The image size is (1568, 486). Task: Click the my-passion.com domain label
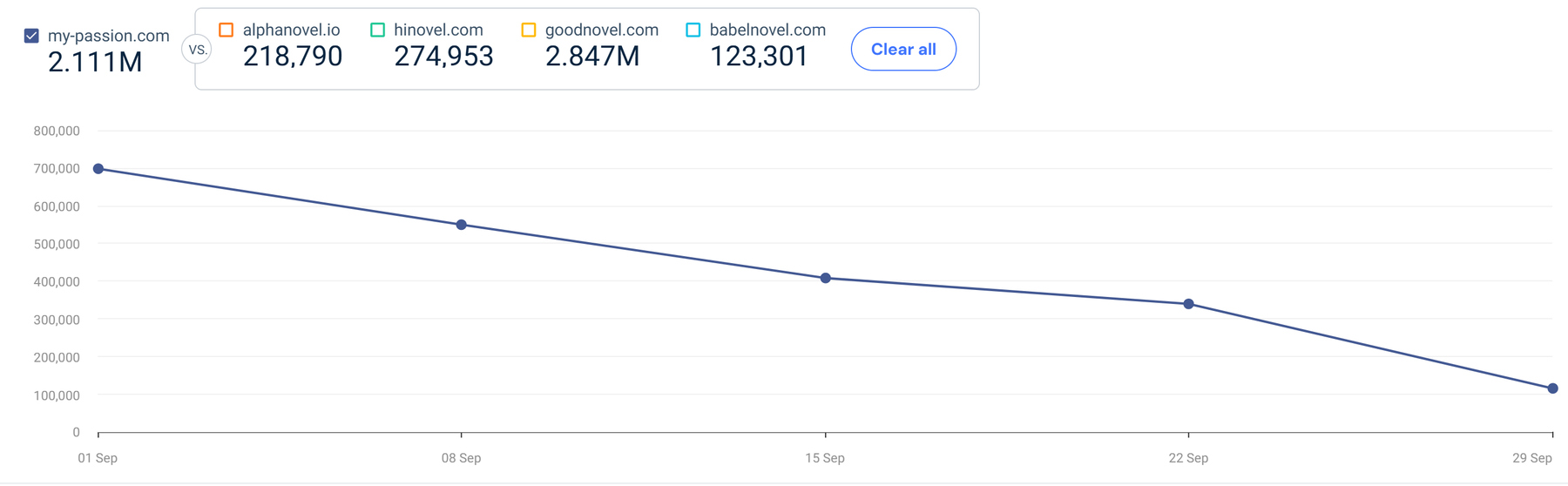tap(108, 36)
